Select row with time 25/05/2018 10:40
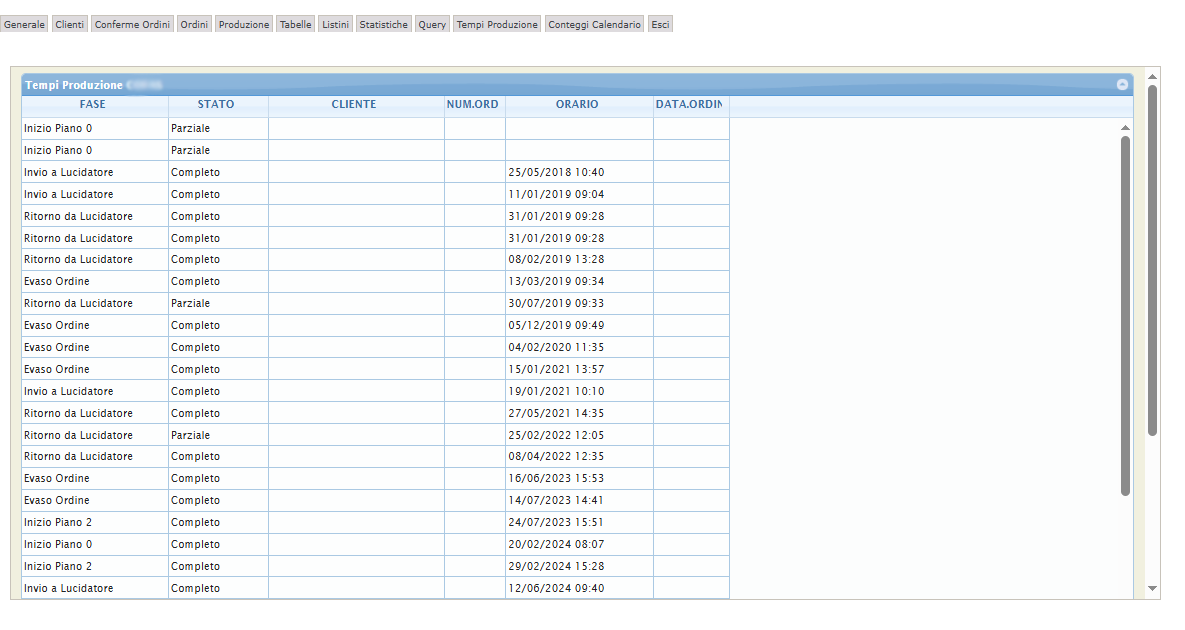 375,172
